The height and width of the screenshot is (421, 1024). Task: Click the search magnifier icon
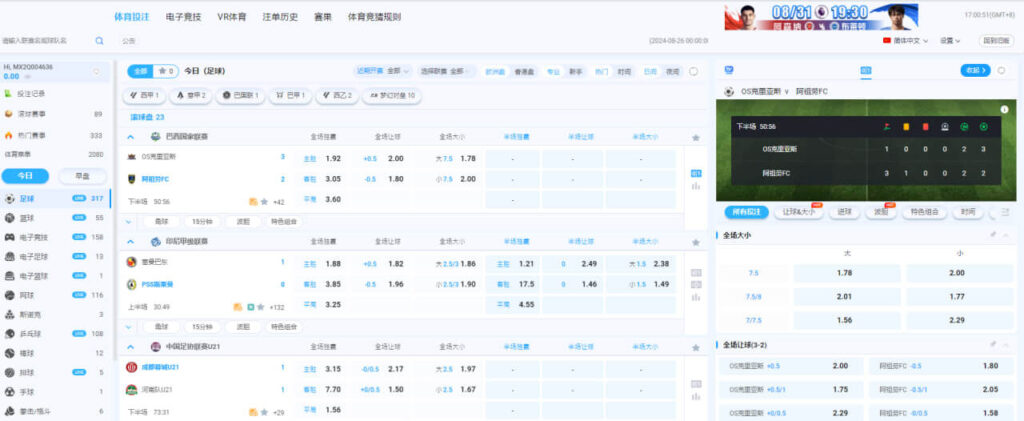point(99,41)
